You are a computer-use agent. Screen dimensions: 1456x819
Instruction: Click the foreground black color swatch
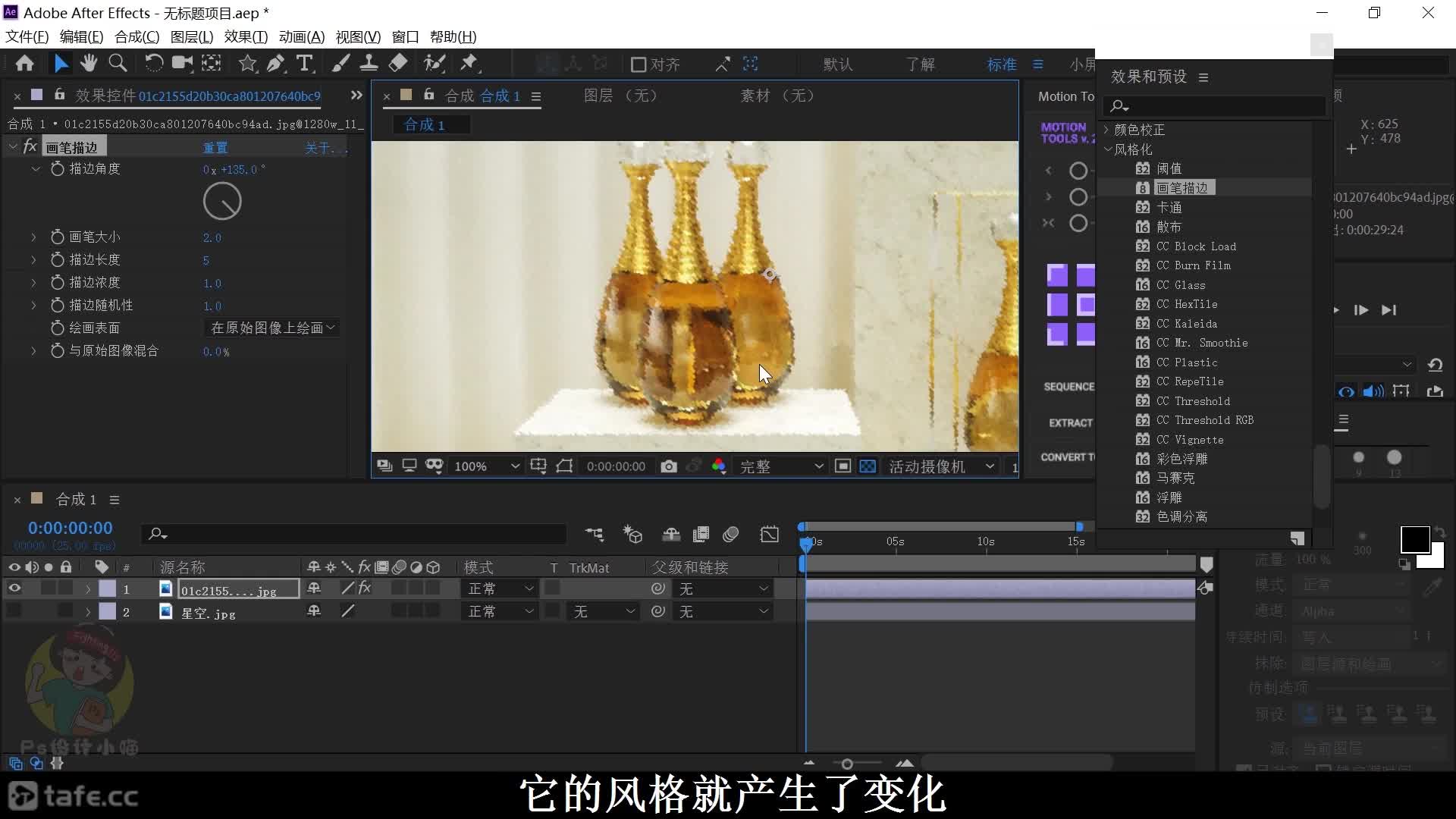click(1414, 540)
